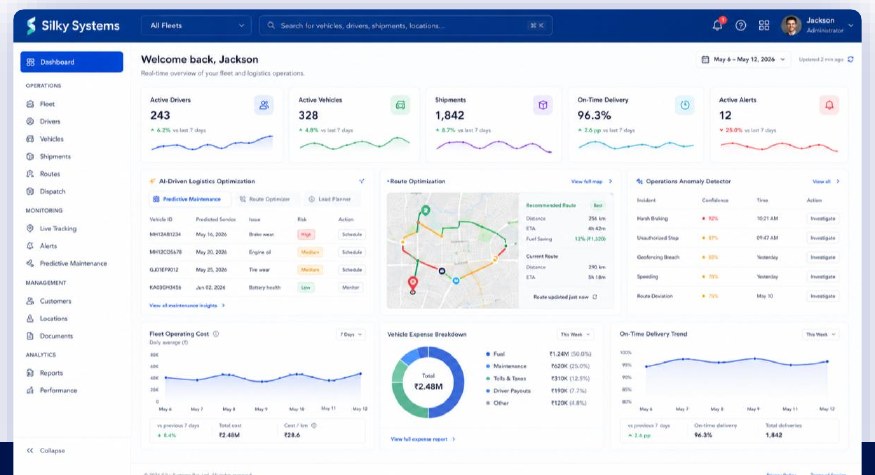Click the Active Vehicles car icon
Viewport: 875px width, 475px height.
(400, 105)
